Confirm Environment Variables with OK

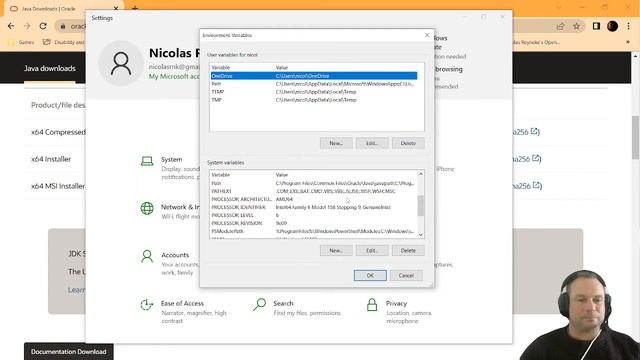[x=370, y=276]
